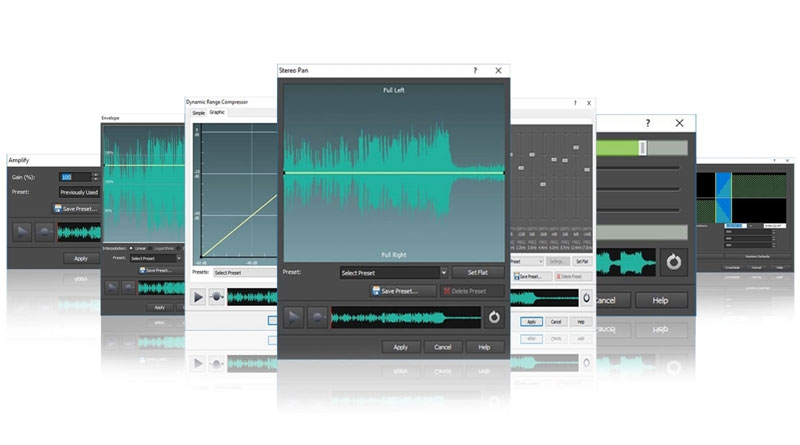800x445 pixels.
Task: Click the Full Left label in Stereo Pan
Action: coord(394,90)
